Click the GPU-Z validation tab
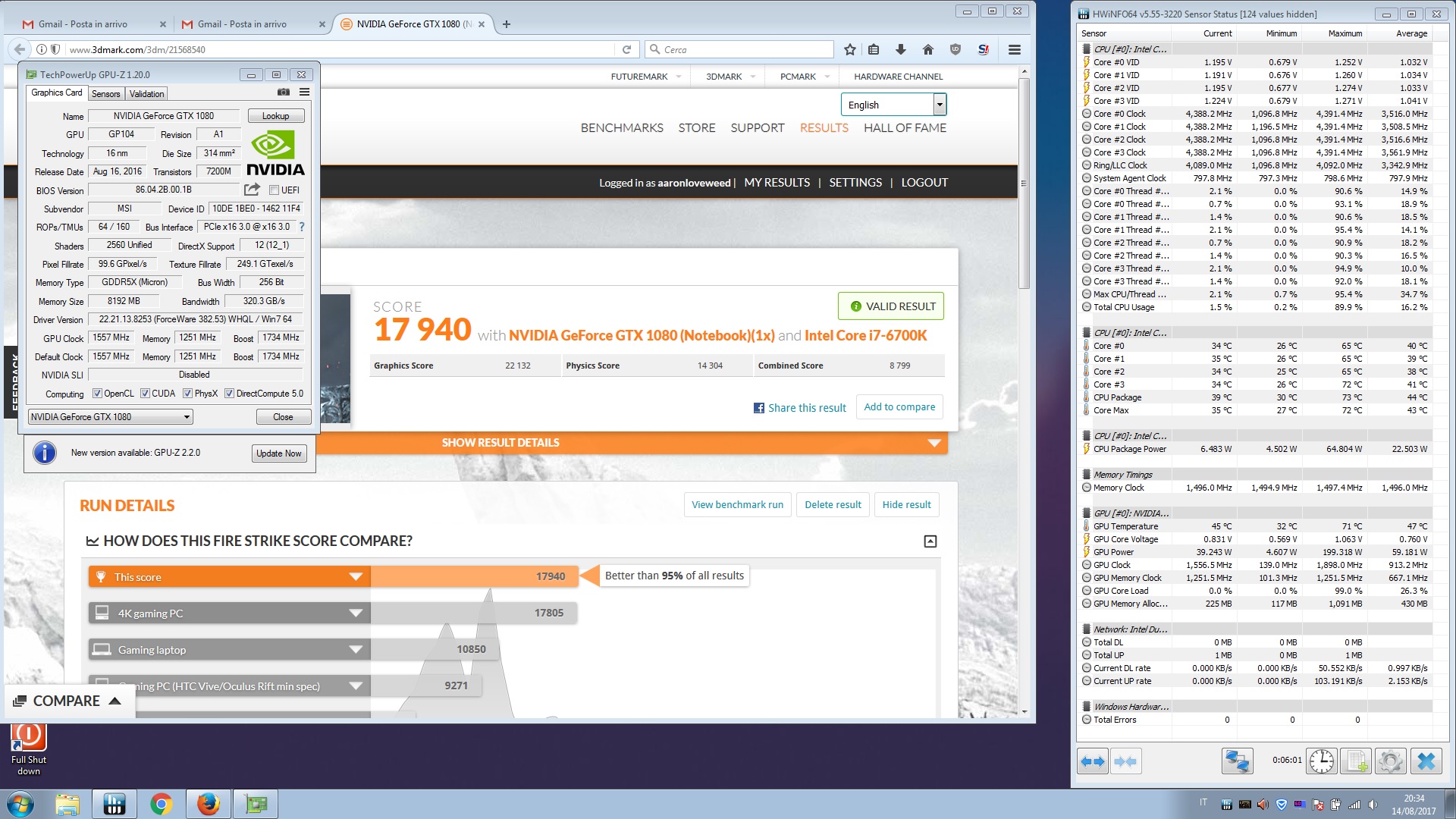 [147, 93]
